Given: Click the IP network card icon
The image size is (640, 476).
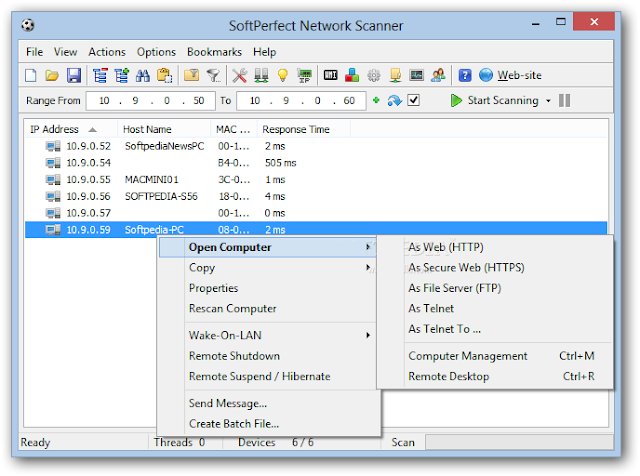Looking at the screenshot, I should click(304, 76).
